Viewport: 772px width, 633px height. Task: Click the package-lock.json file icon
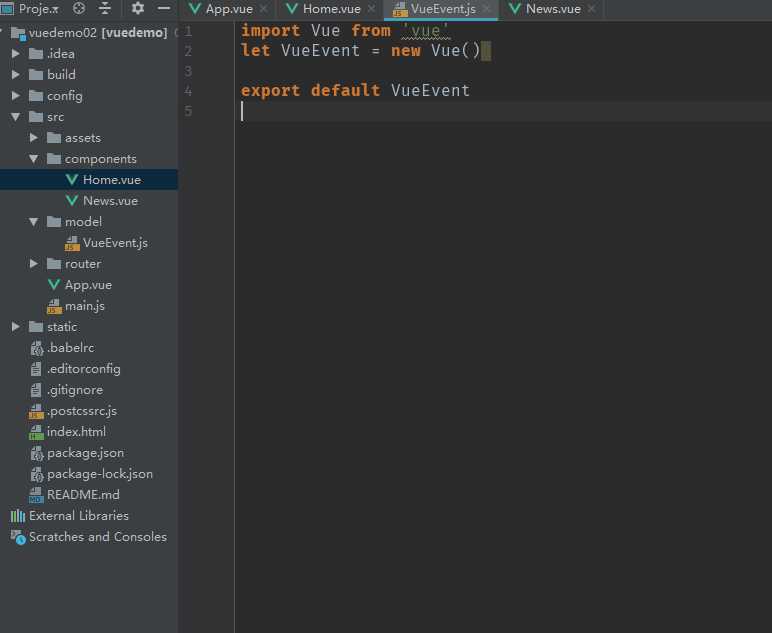pyautogui.click(x=36, y=475)
